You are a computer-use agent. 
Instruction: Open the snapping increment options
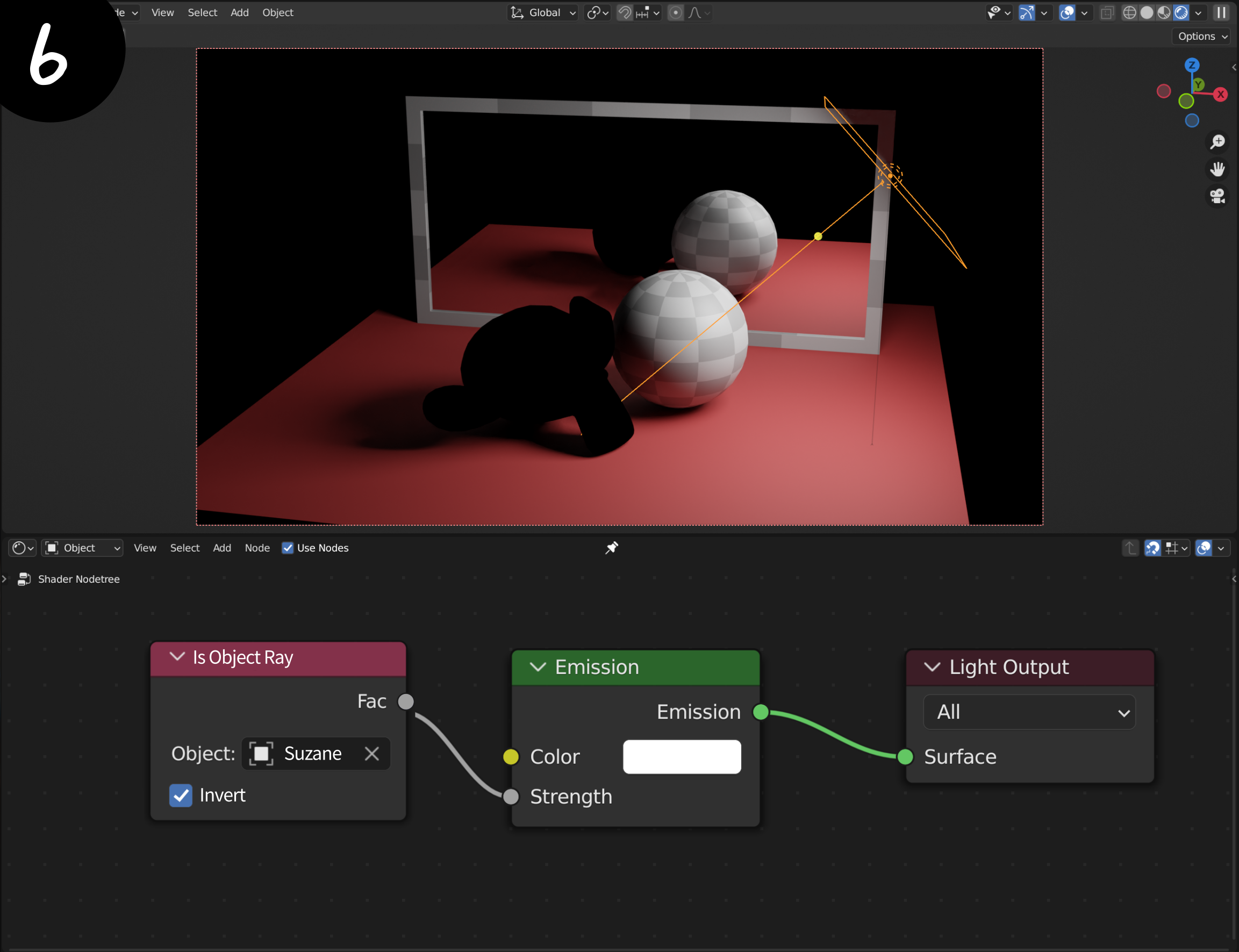point(648,12)
